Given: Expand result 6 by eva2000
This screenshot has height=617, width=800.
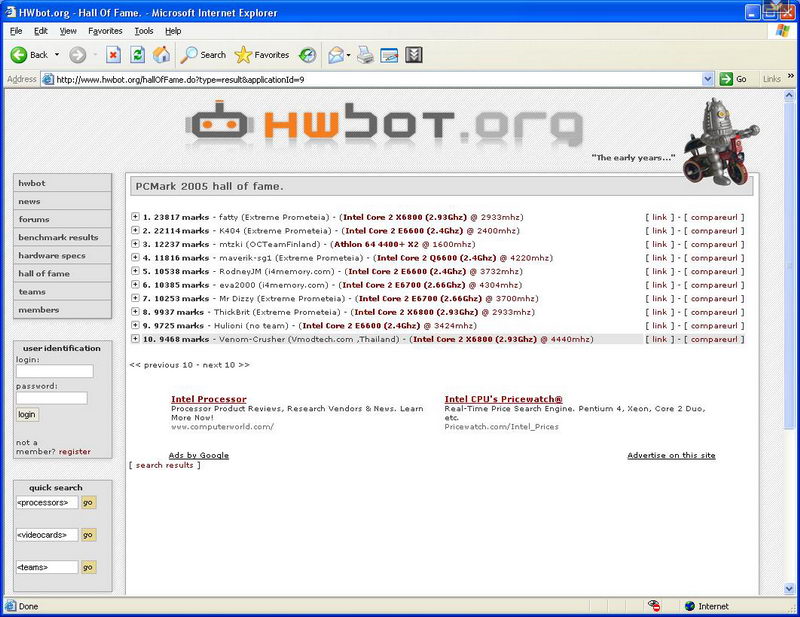Looking at the screenshot, I should click(x=135, y=284).
